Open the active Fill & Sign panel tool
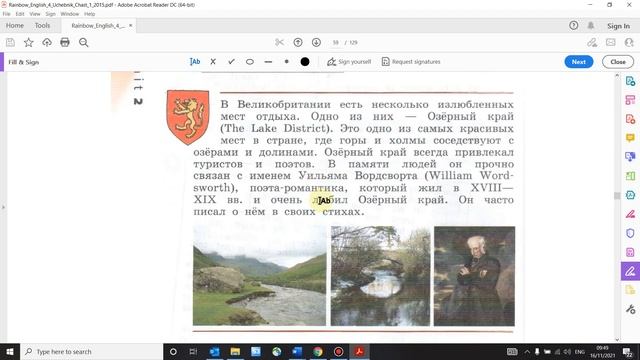Image resolution: width=640 pixels, height=360 pixels. (630, 271)
